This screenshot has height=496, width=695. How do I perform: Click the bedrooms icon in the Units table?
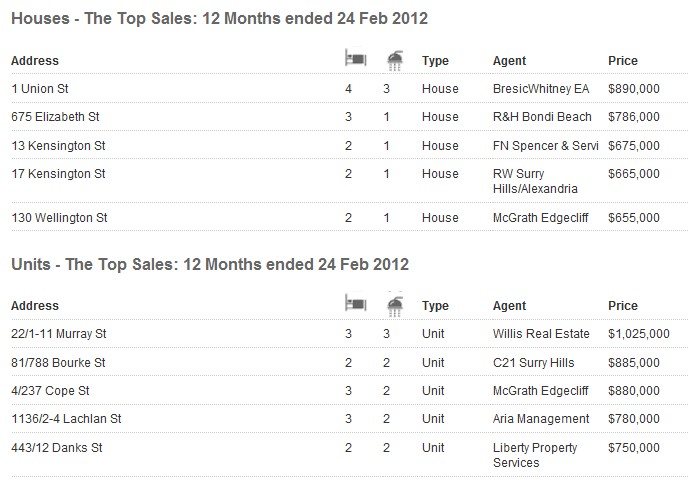pyautogui.click(x=355, y=304)
